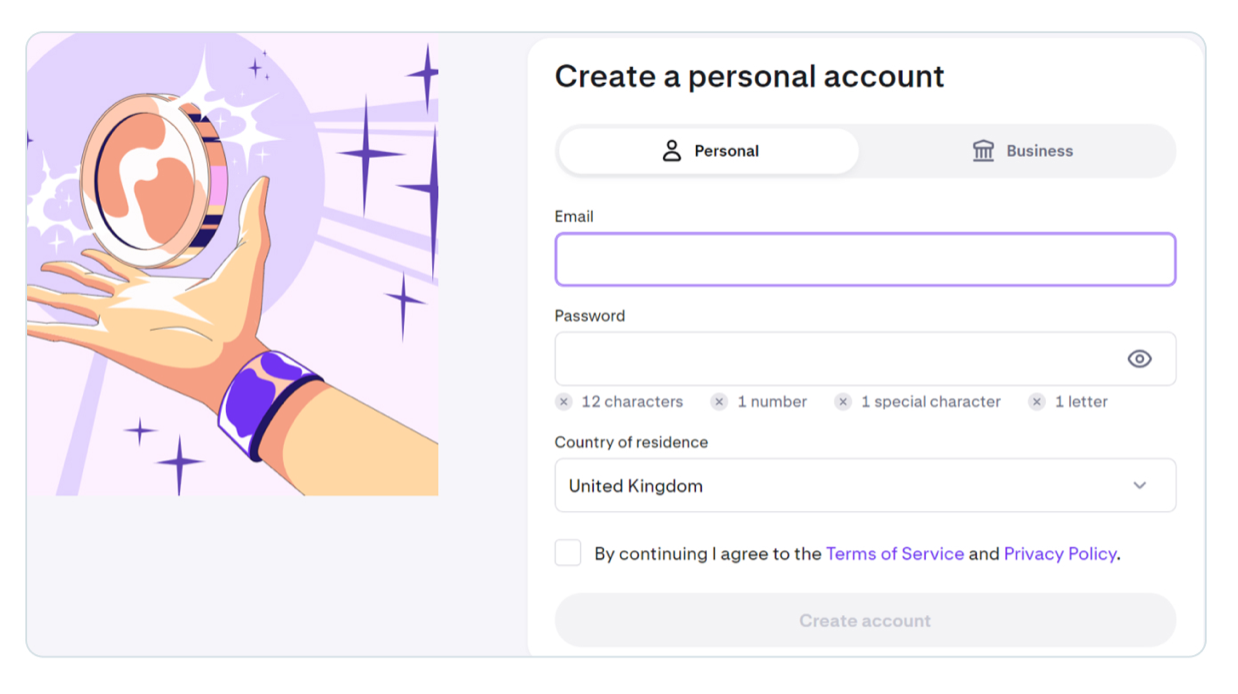Image resolution: width=1238 pixels, height=694 pixels.
Task: Click the x icon beside 12 characters
Action: 564,402
